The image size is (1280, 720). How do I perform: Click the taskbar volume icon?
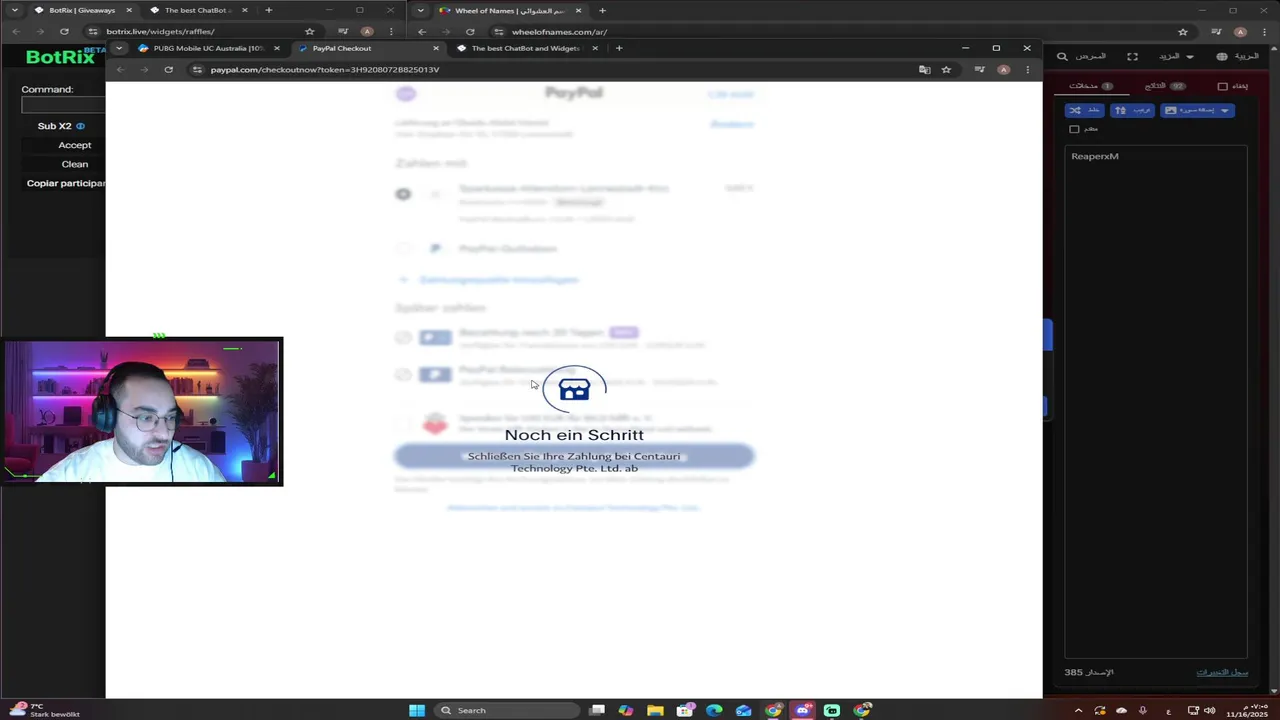coord(1209,710)
